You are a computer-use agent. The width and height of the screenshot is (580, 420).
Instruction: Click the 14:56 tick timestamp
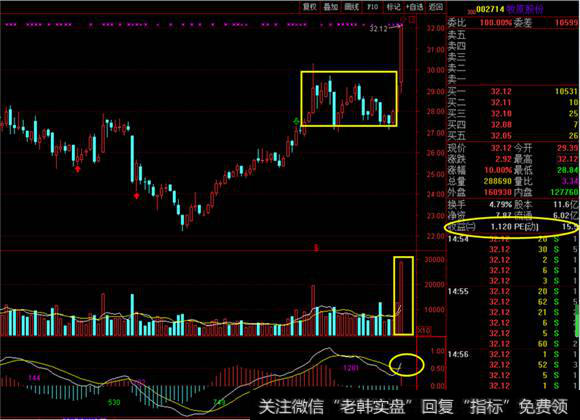(458, 355)
